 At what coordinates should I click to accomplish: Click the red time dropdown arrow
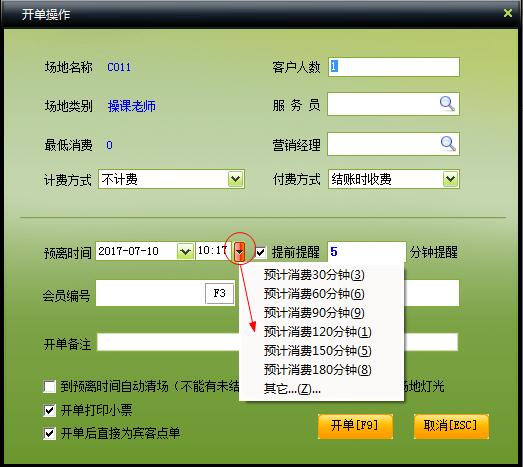click(239, 251)
